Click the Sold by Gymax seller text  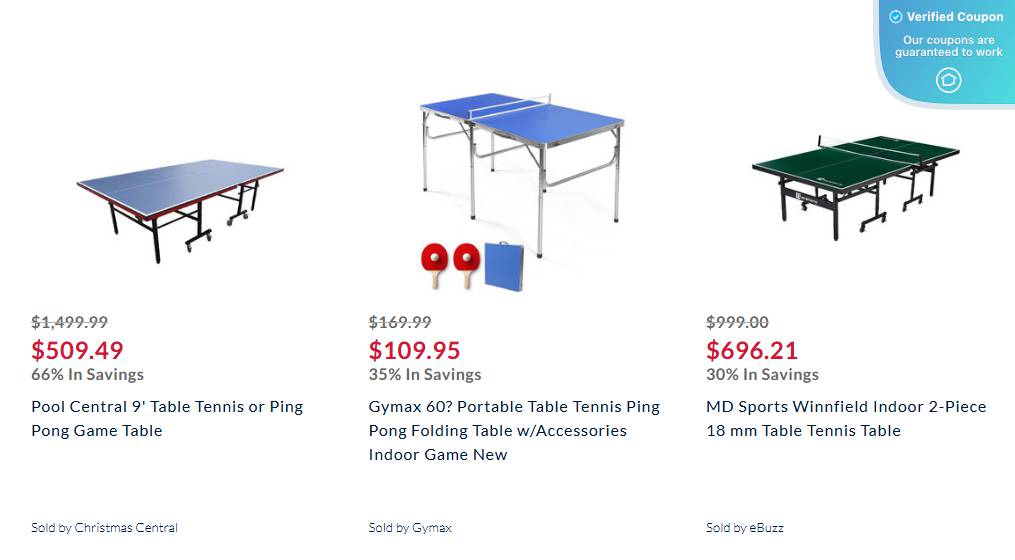click(410, 527)
